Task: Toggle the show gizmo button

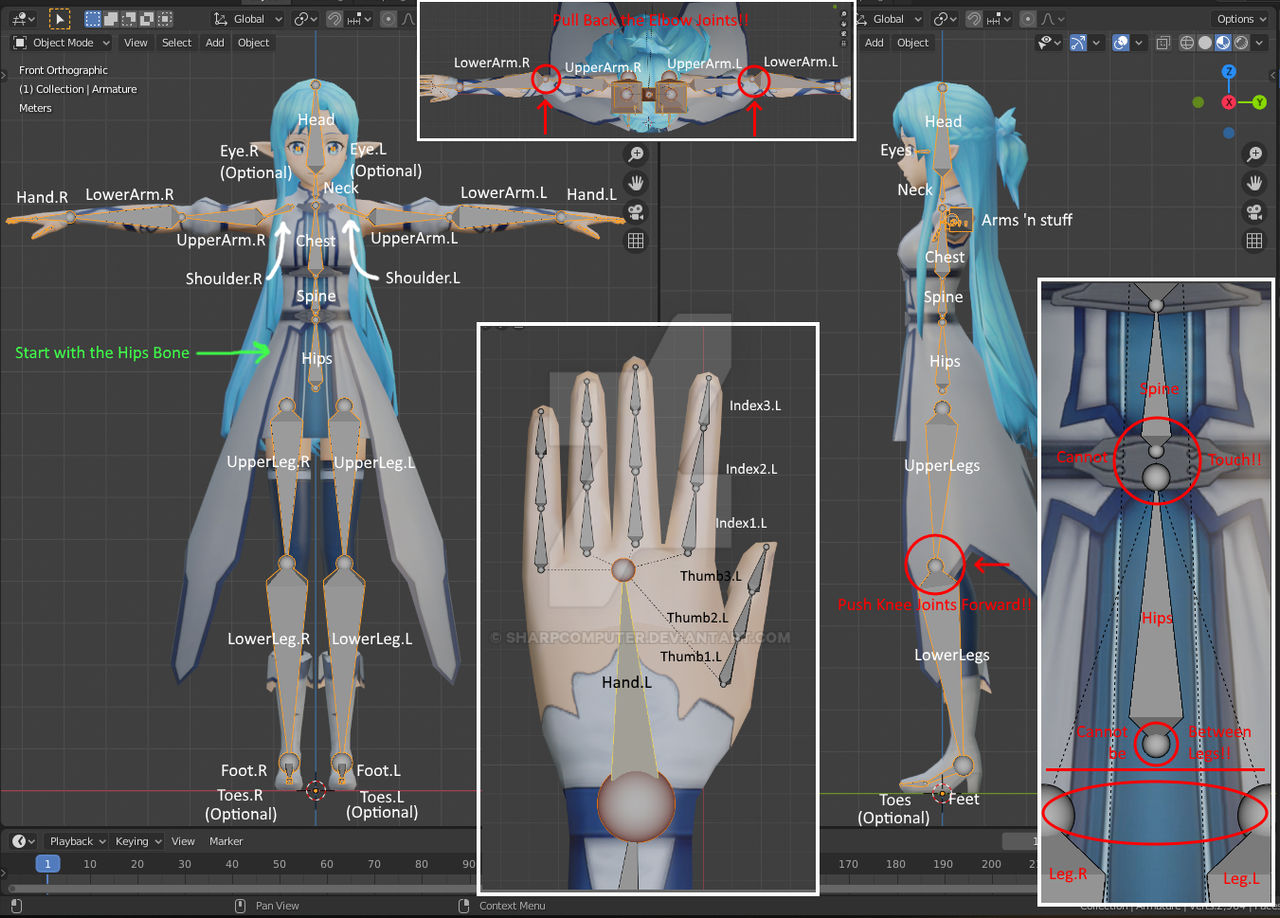Action: [1078, 43]
